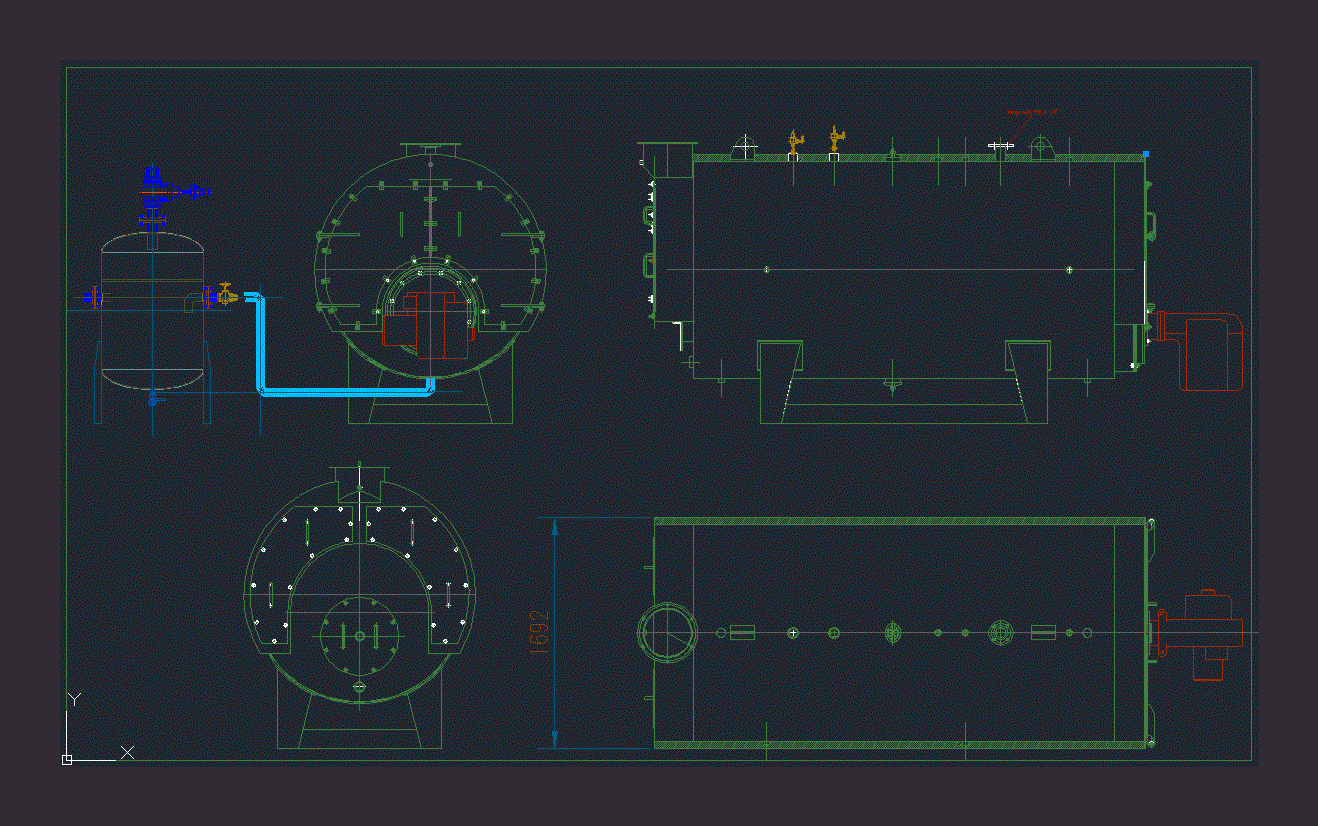Select the blue grip on side view corner
This screenshot has height=826, width=1318.
pos(1146,155)
